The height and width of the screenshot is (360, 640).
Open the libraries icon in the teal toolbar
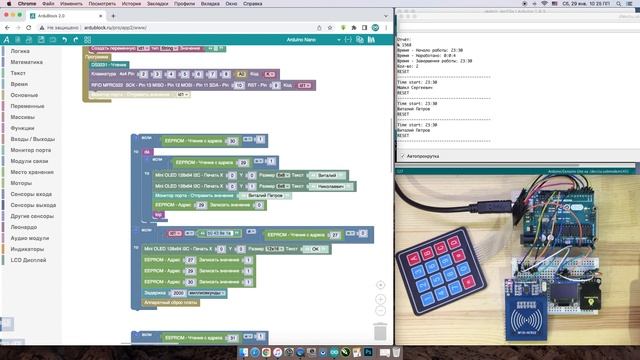click(x=371, y=40)
